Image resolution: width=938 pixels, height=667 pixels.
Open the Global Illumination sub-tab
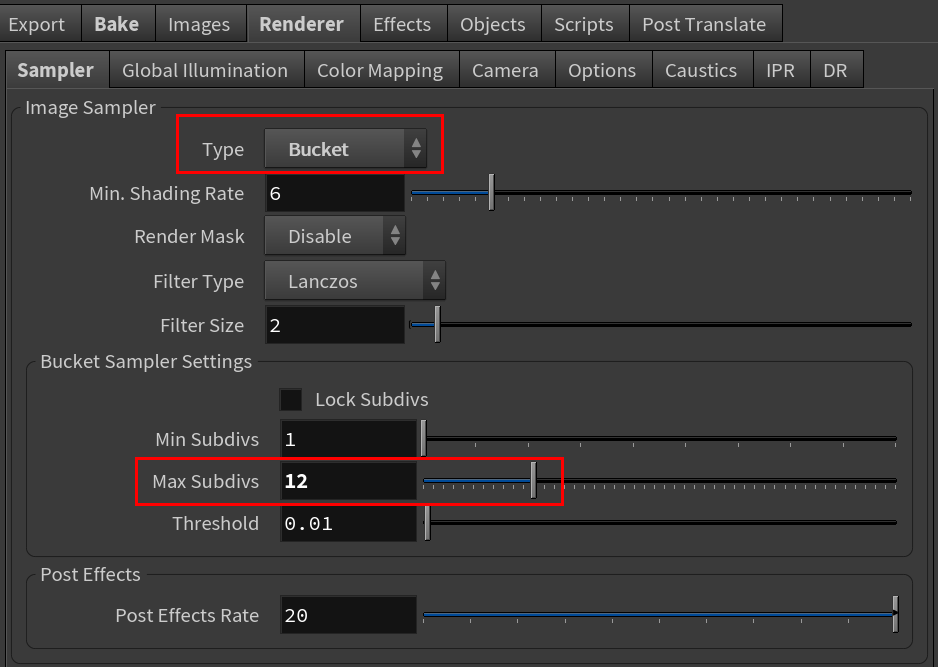206,70
